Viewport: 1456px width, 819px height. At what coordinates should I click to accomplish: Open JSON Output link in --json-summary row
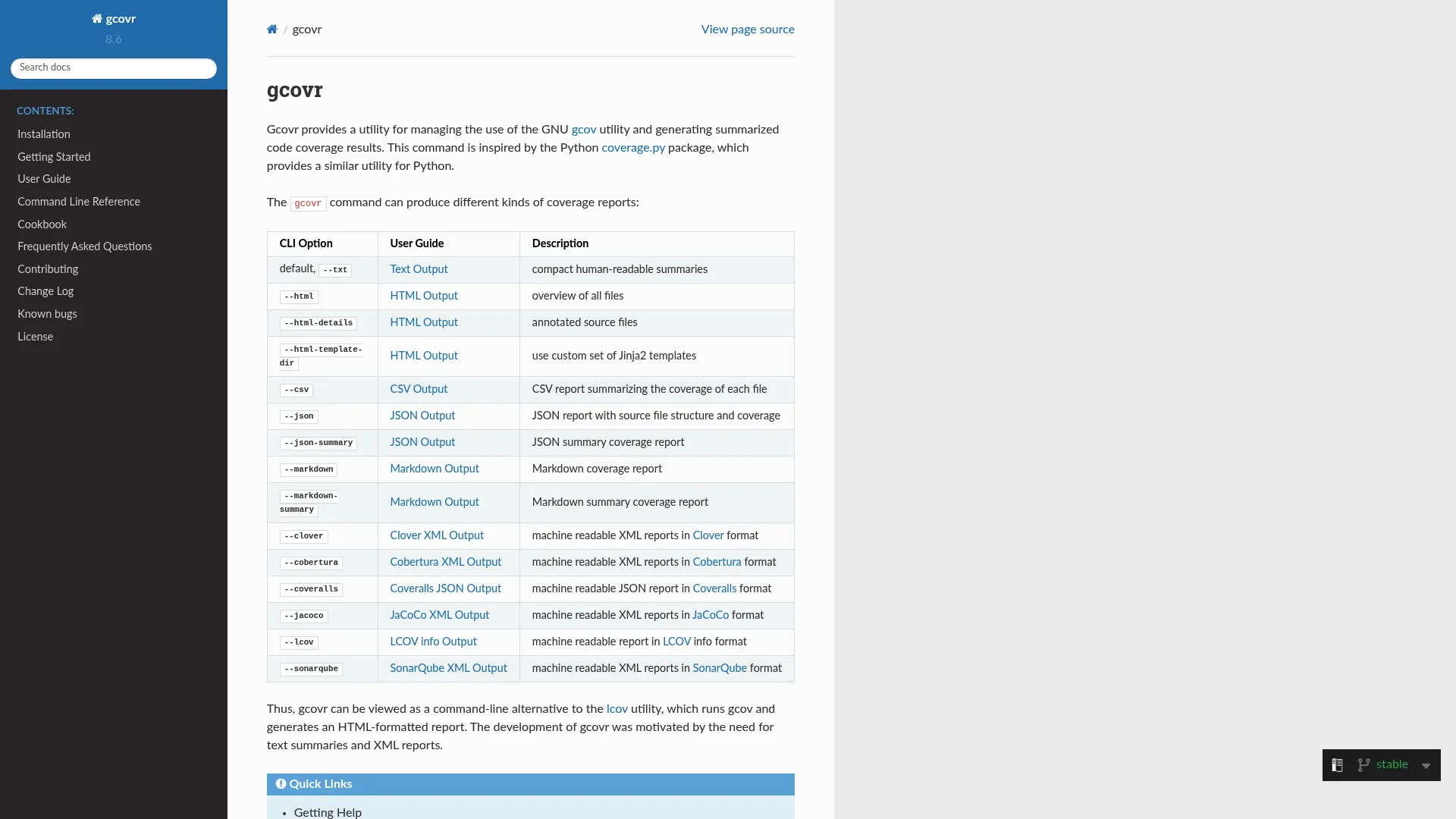pos(422,442)
